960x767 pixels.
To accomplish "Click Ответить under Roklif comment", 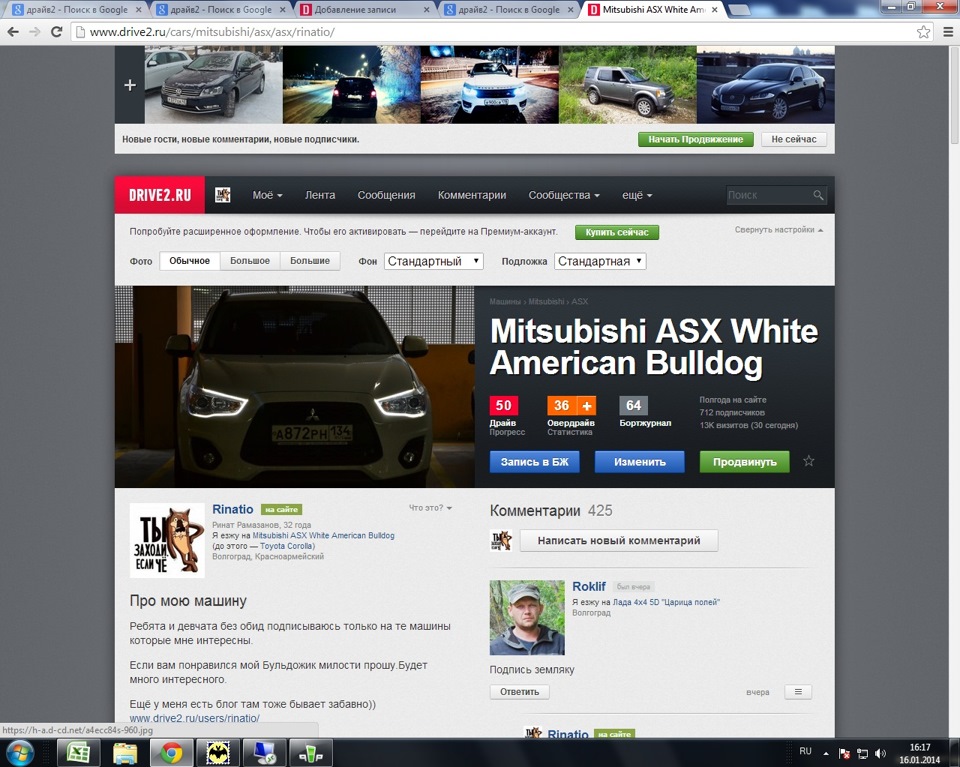I will pos(519,692).
